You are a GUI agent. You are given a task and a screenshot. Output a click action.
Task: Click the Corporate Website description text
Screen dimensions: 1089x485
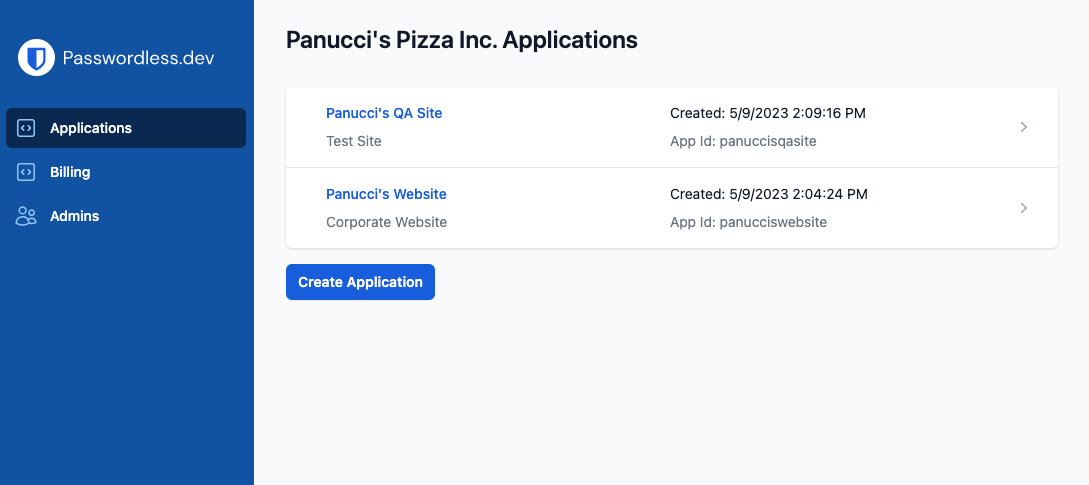[386, 222]
